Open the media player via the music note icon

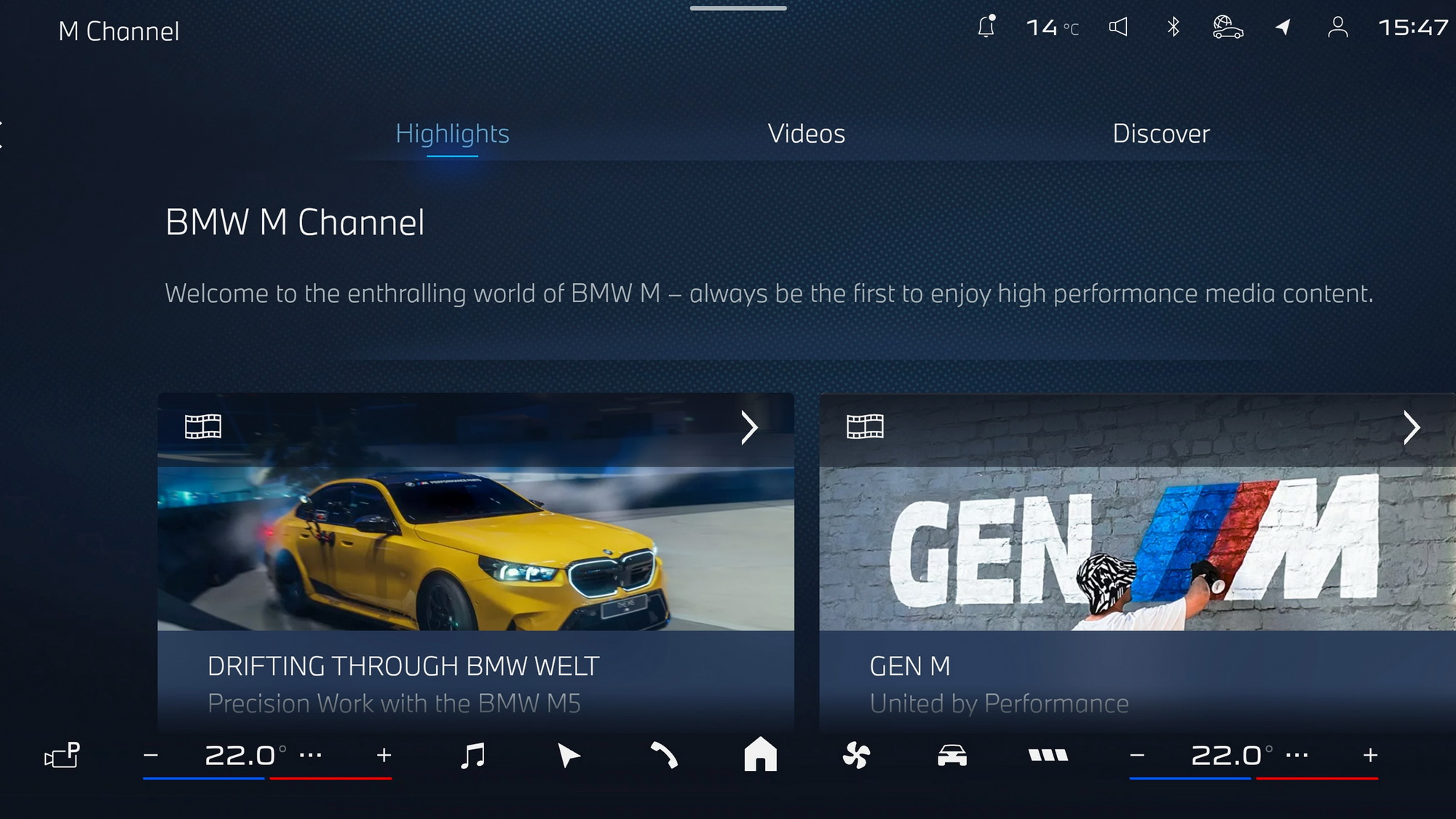[474, 757]
